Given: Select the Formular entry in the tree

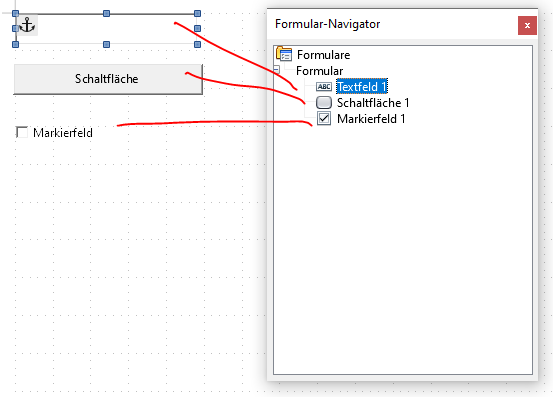Looking at the screenshot, I should [x=320, y=71].
